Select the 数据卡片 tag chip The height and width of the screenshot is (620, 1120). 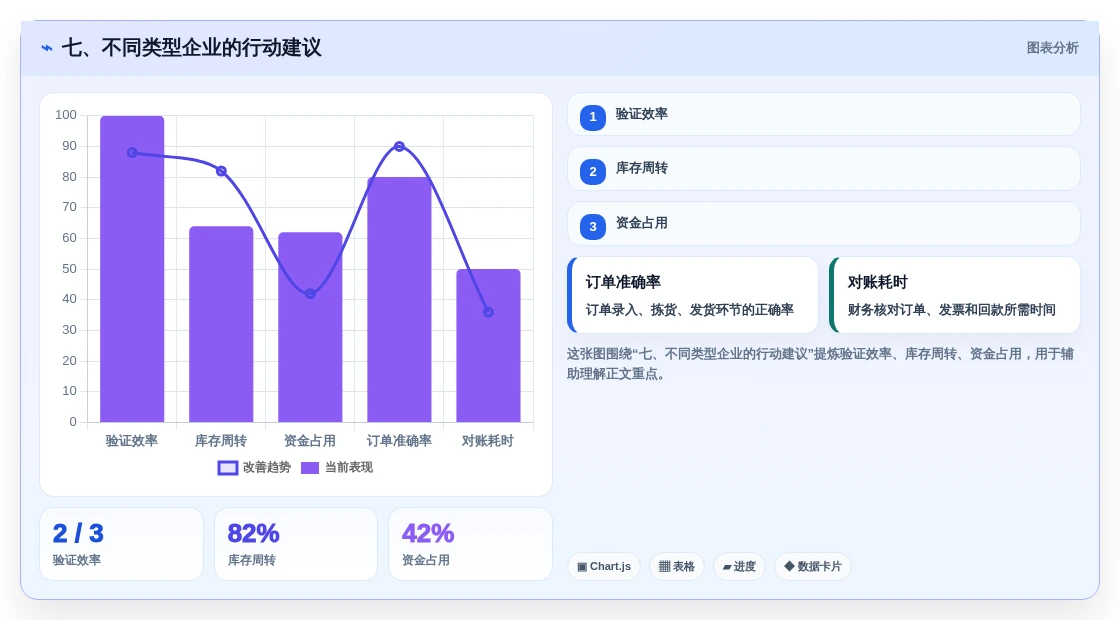813,566
